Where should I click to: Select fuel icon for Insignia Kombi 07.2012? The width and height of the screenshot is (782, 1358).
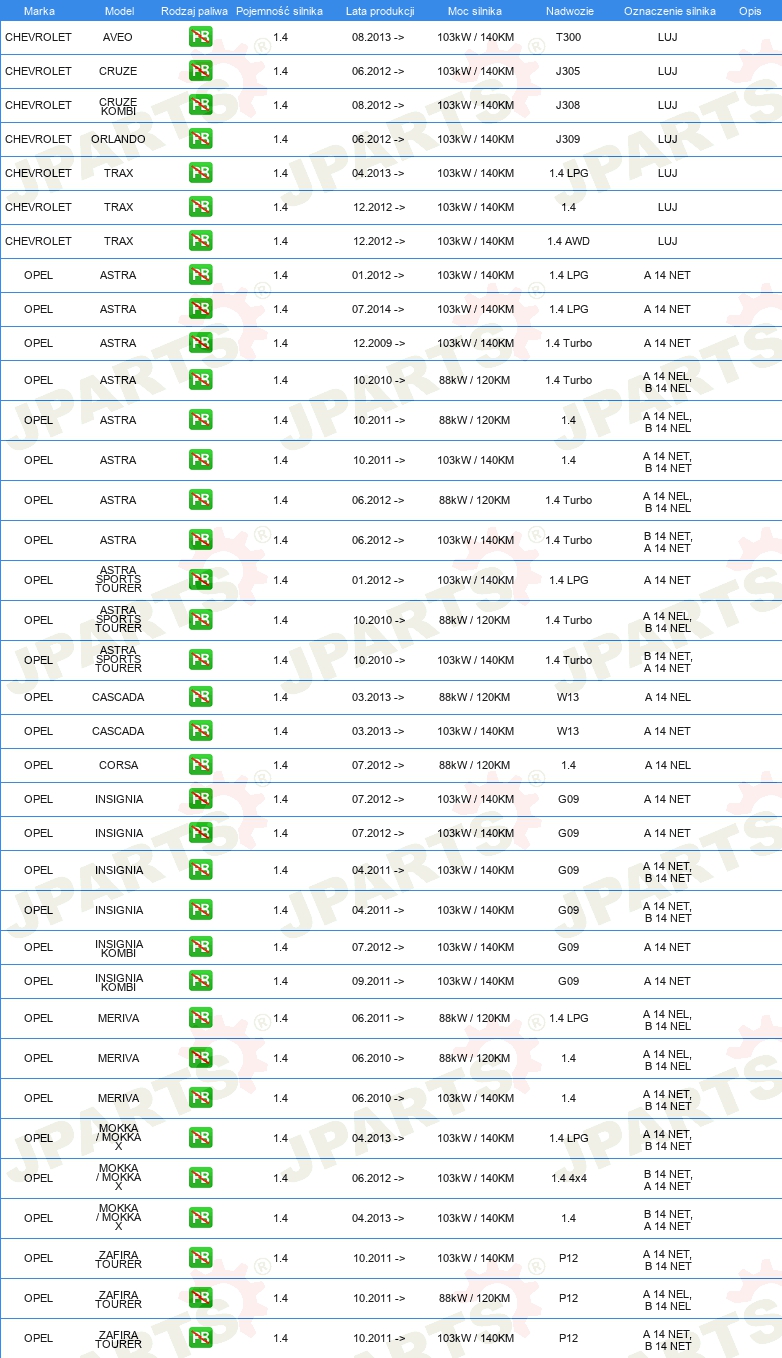pyautogui.click(x=200, y=947)
